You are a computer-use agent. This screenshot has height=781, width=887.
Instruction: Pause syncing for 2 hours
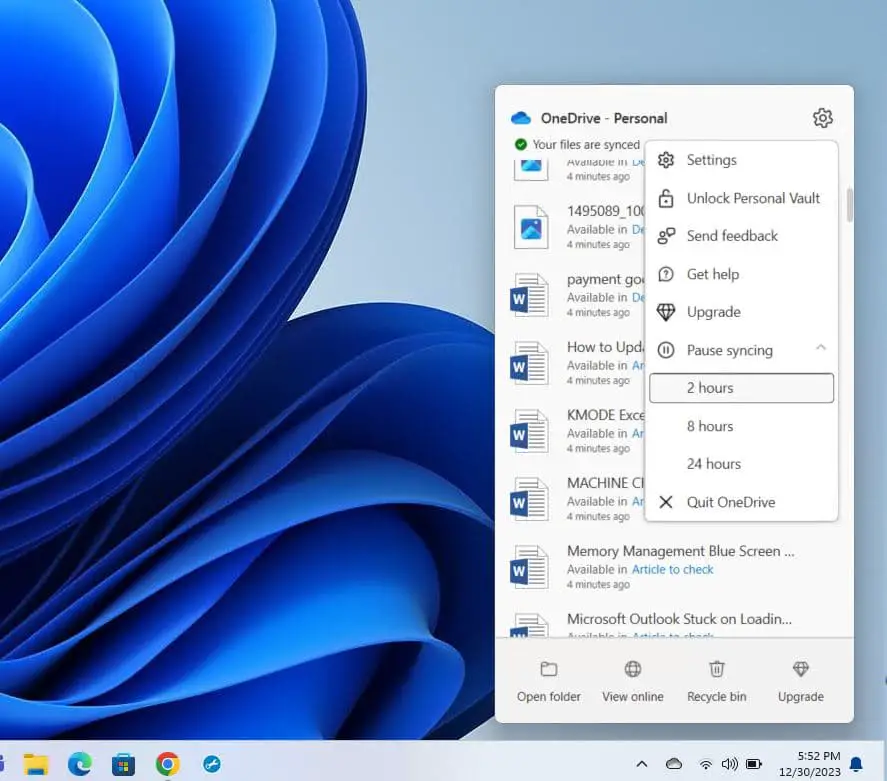pyautogui.click(x=742, y=388)
